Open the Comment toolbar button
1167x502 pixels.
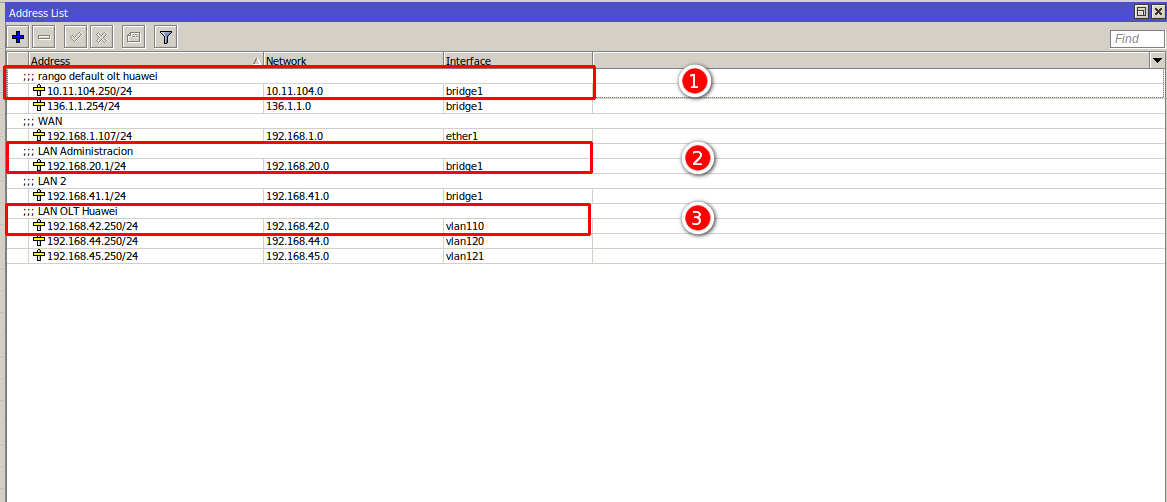tap(133, 37)
